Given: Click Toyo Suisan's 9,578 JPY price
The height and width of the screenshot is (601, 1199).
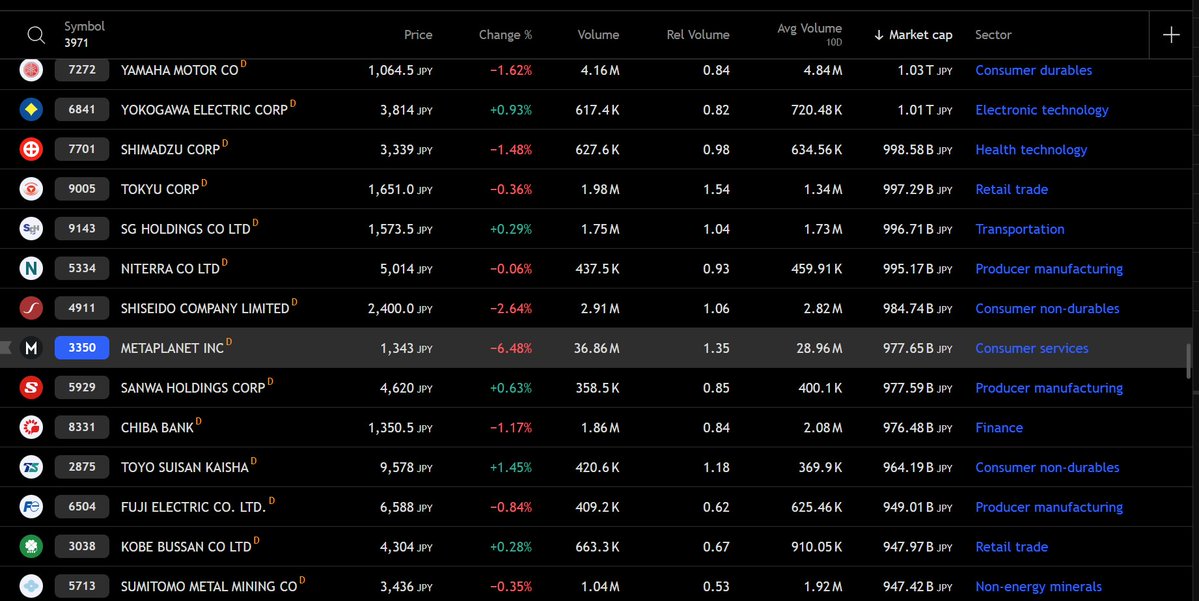Looking at the screenshot, I should coord(406,468).
